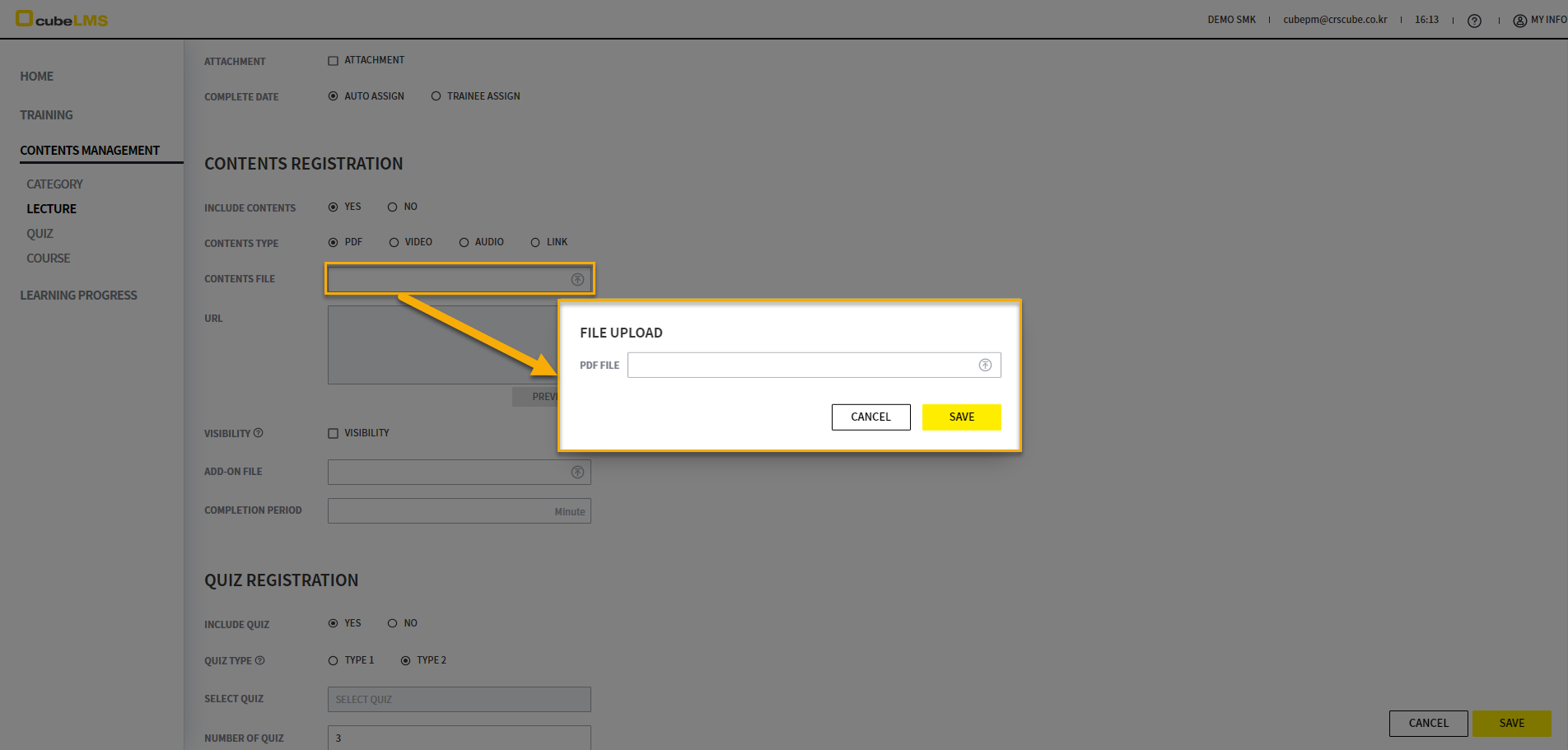Screen dimensions: 1568x750
Task: Click help icon next to QUIZ TYPE label
Action: 260,660
